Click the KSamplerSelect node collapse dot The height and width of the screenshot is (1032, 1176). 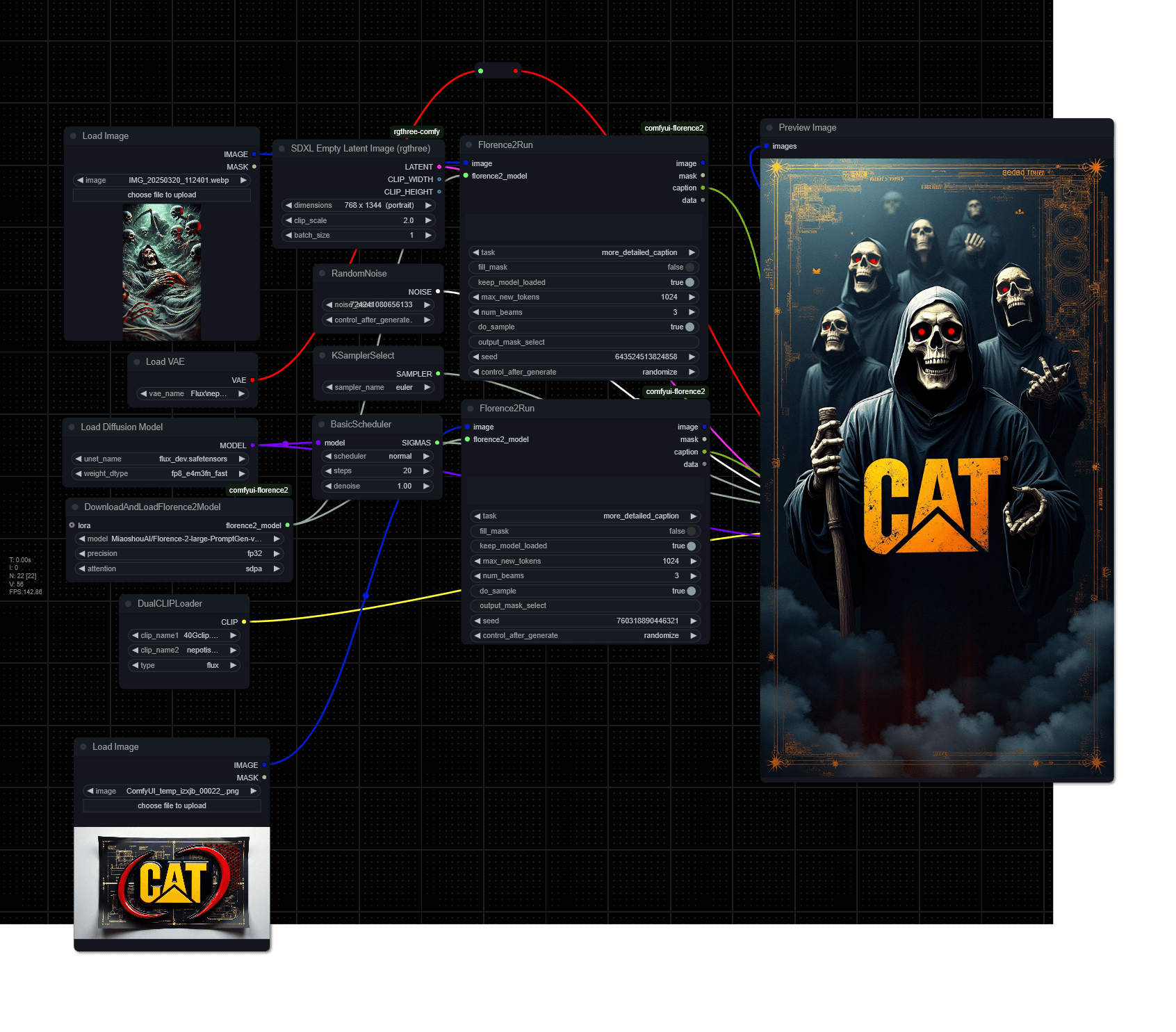[x=322, y=356]
